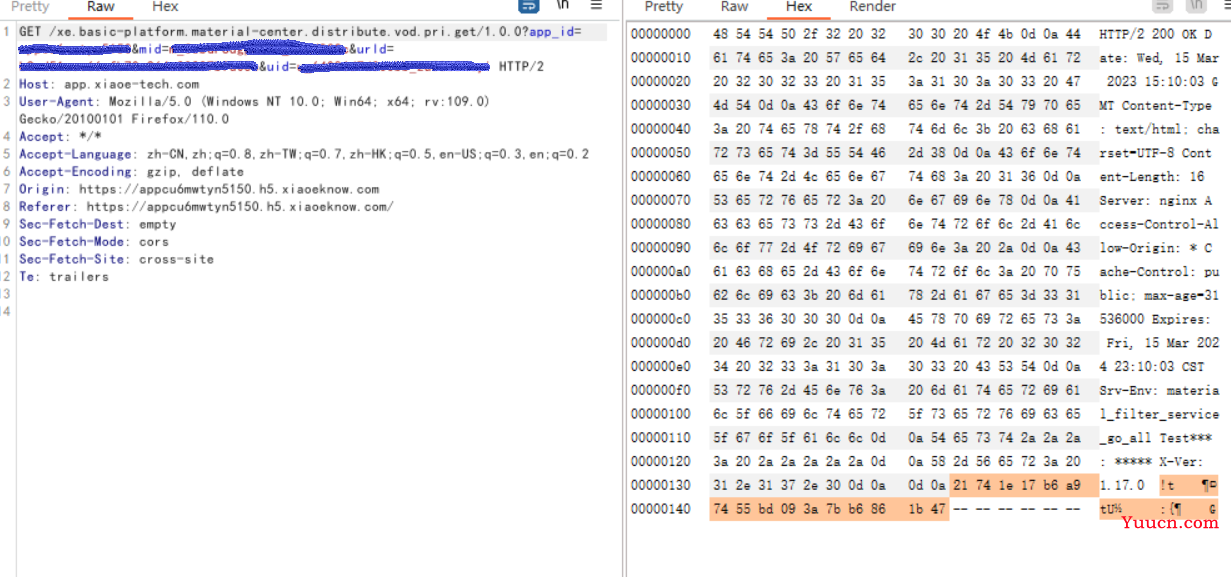The image size is (1231, 577).
Task: Click ASCII text 'ent-Length: 16'
Action: click(1152, 177)
